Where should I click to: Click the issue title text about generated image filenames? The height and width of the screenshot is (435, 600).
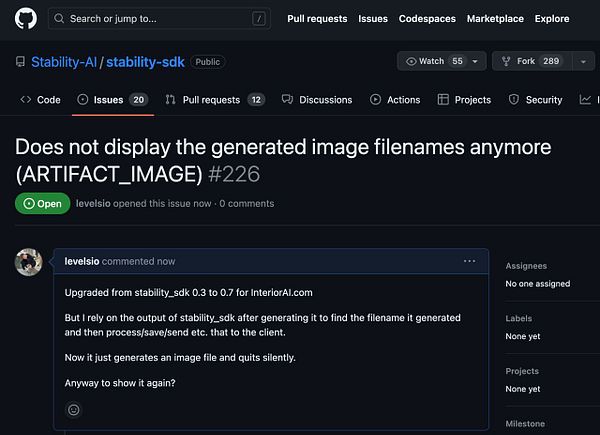pos(283,160)
